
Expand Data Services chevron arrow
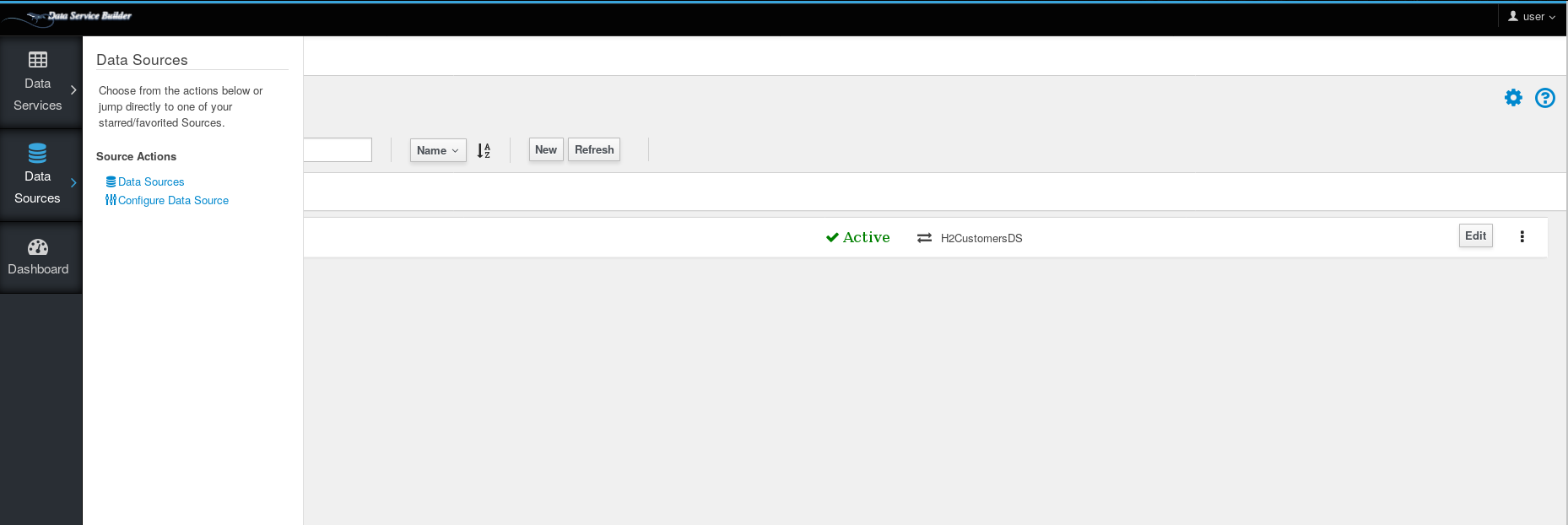73,89
